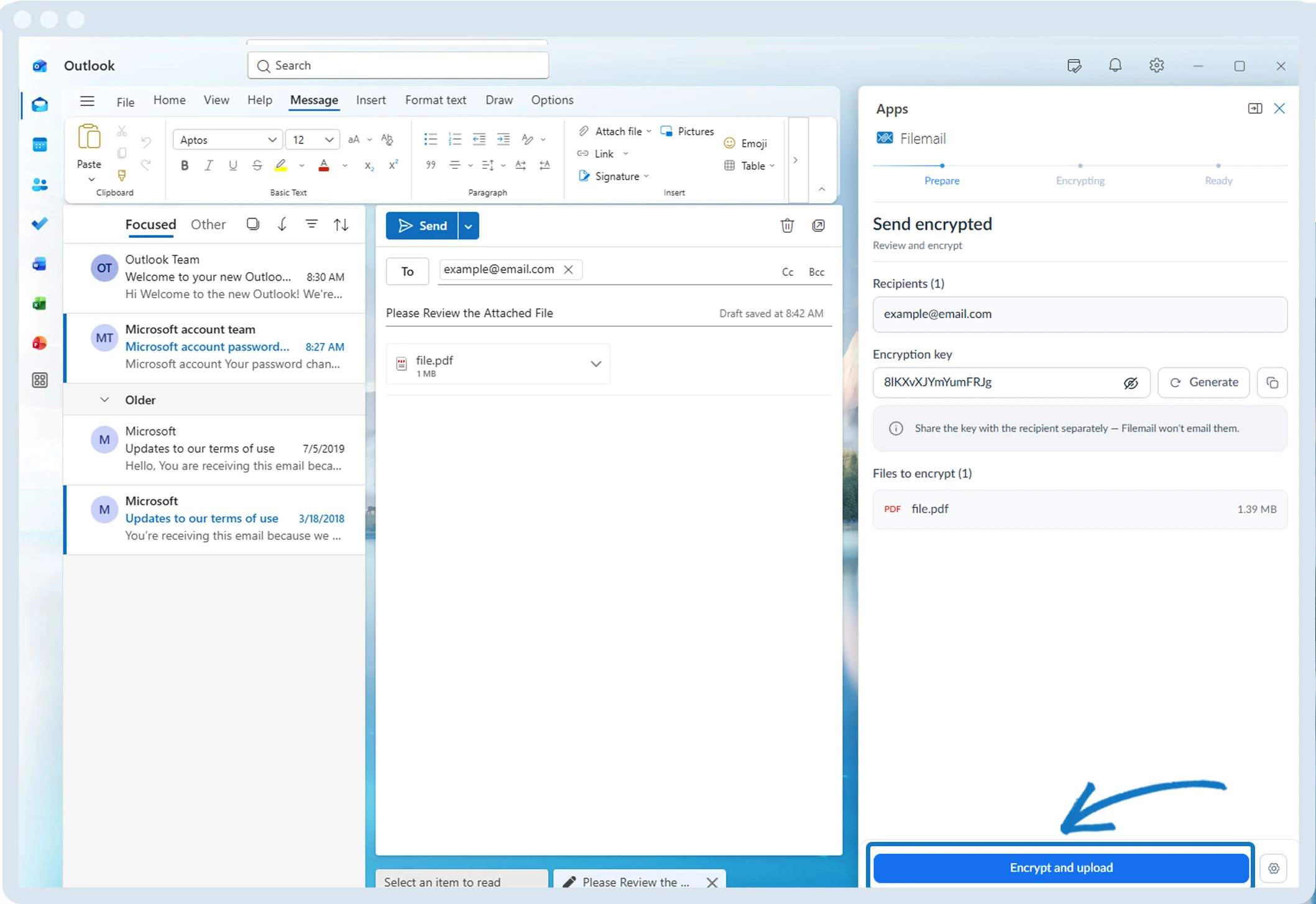Viewport: 1316px width, 904px height.
Task: Click the To recipients button
Action: point(407,272)
